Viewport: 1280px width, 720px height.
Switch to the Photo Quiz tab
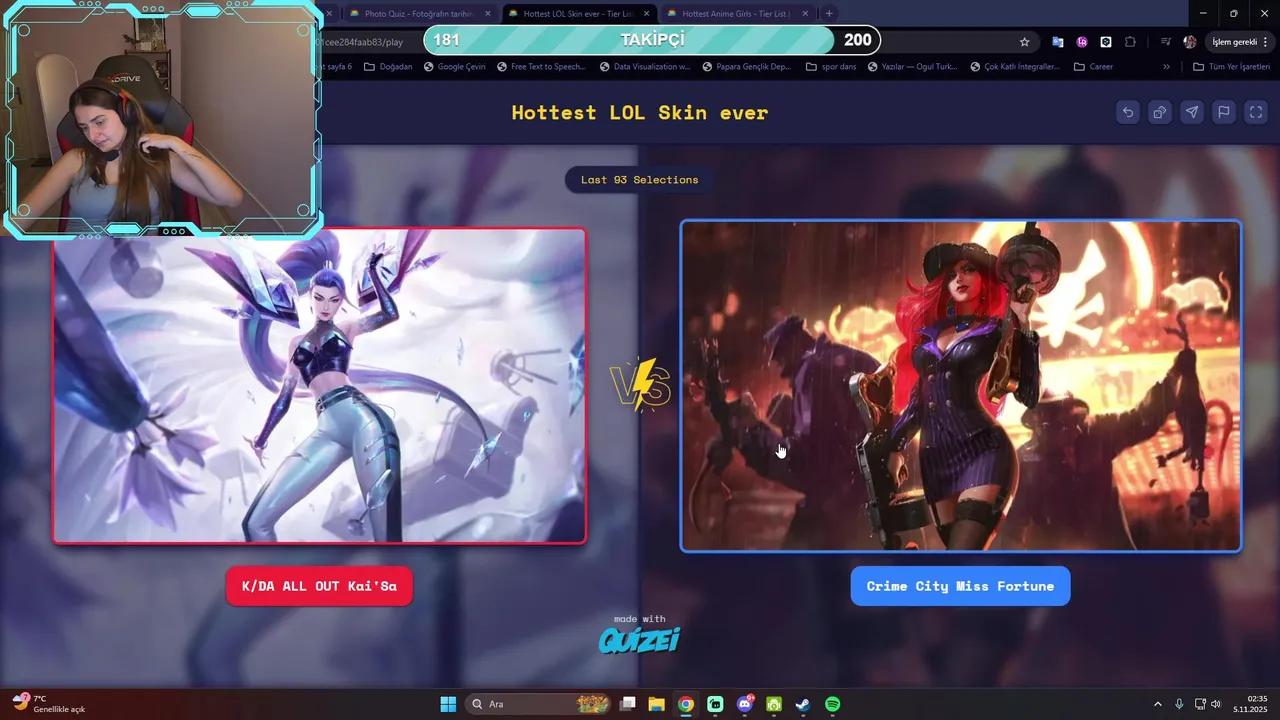(x=418, y=14)
